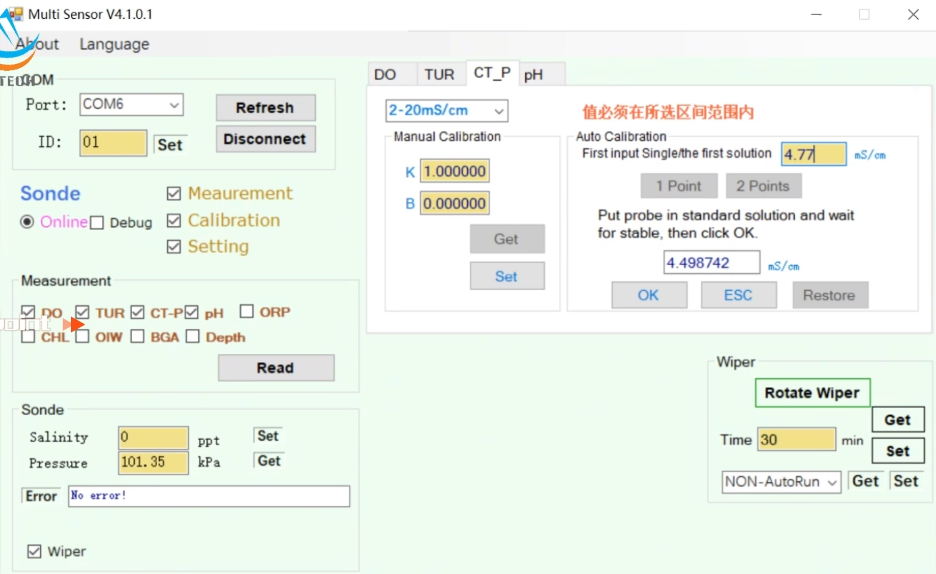
Task: Uncheck the Wiper checkbox at bottom
Action: tap(35, 551)
